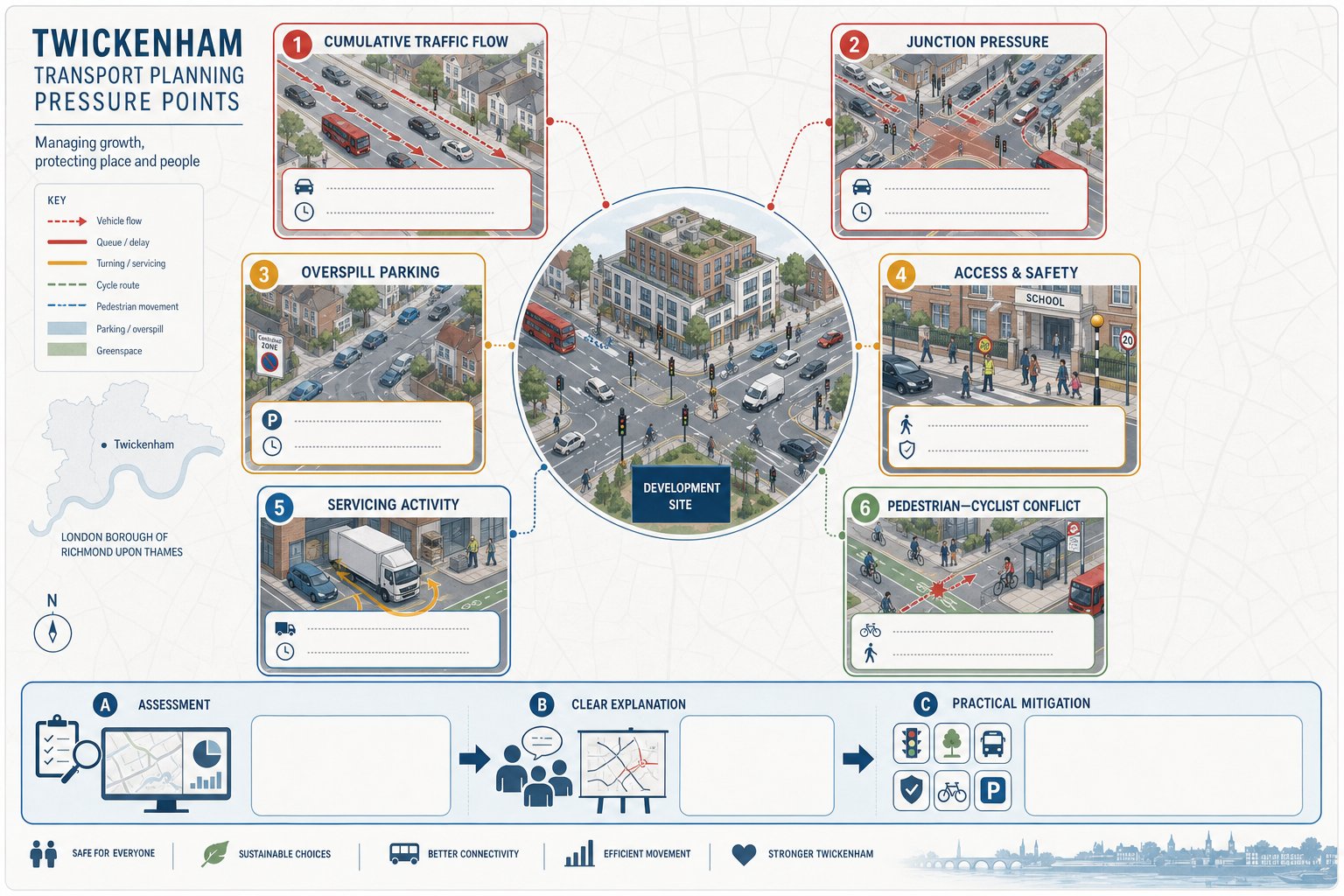Viewport: 1344px width, 896px height.
Task: Click the Parking / overspill blue swatch in key
Action: 66,329
